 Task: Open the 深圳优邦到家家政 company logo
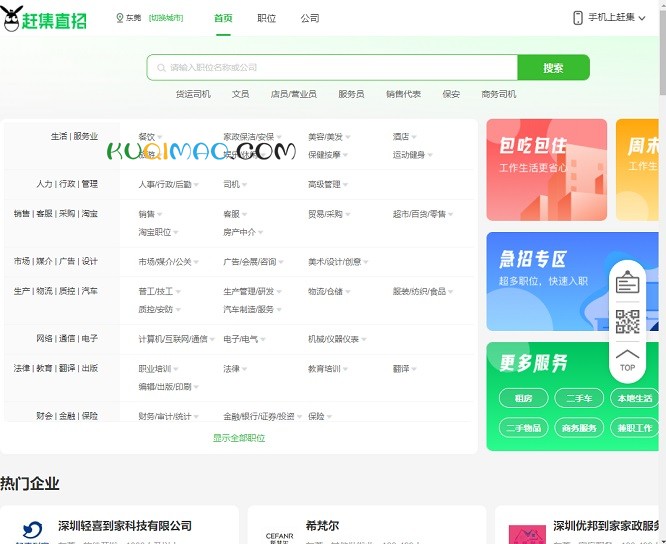tap(527, 535)
